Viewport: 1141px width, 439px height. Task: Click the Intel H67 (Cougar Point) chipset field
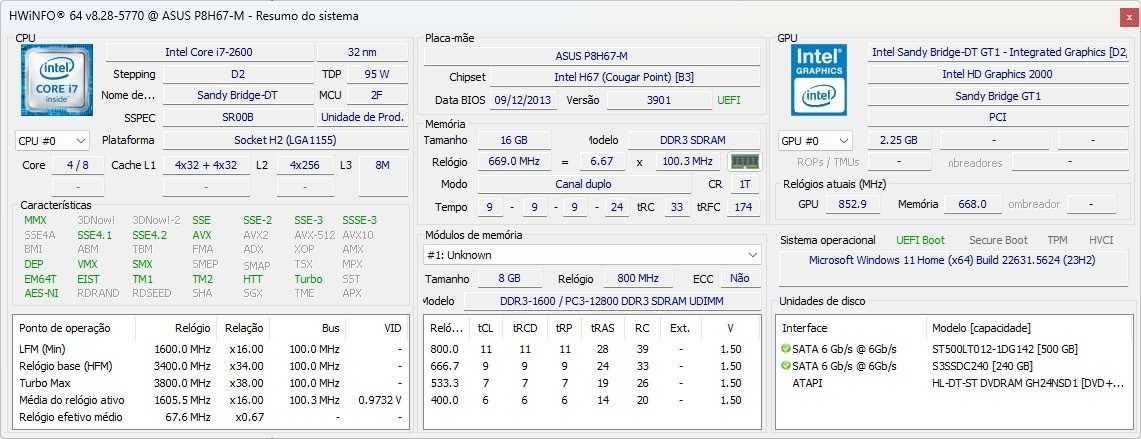(x=624, y=77)
